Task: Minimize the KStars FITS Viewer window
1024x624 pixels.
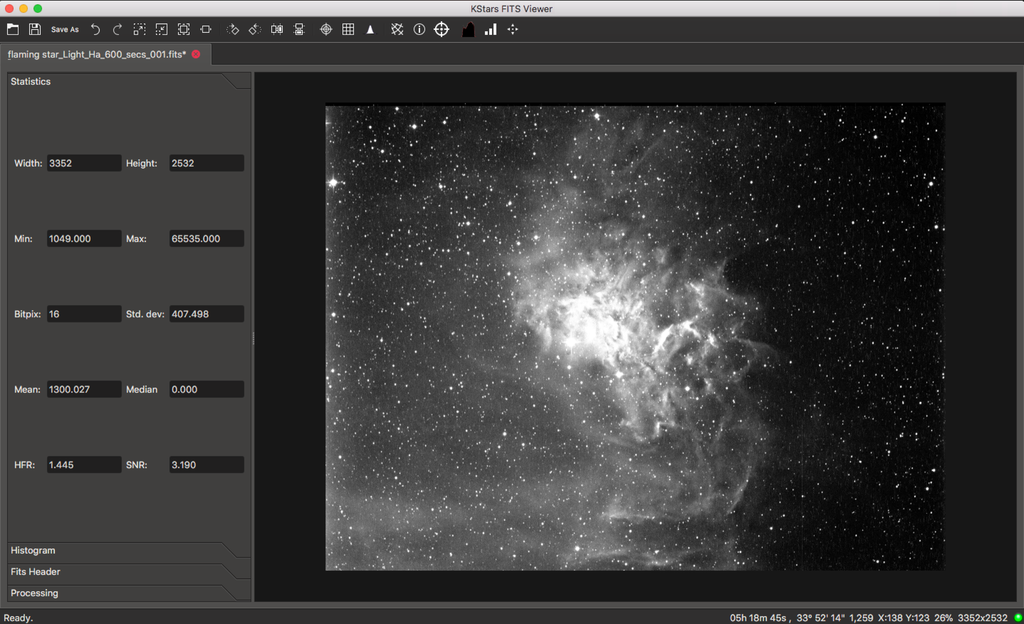Action: tap(24, 8)
